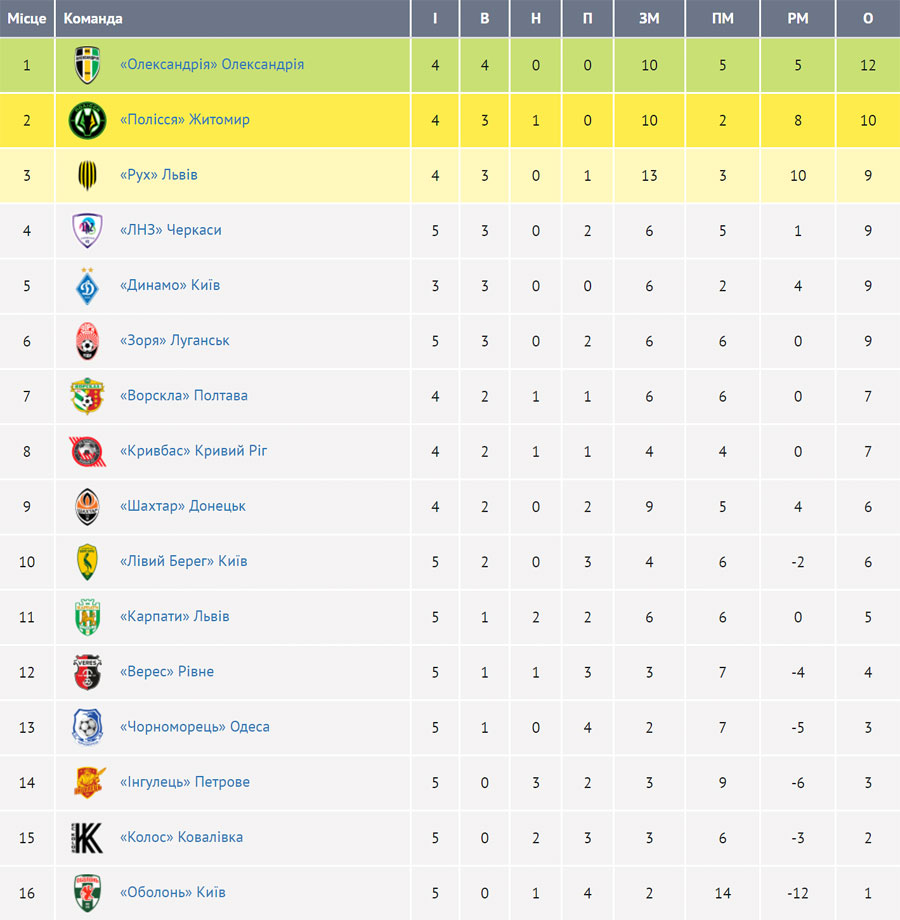Screen dimensions: 900x920
Task: Click the Veres Rivne badge icon
Action: [87, 672]
